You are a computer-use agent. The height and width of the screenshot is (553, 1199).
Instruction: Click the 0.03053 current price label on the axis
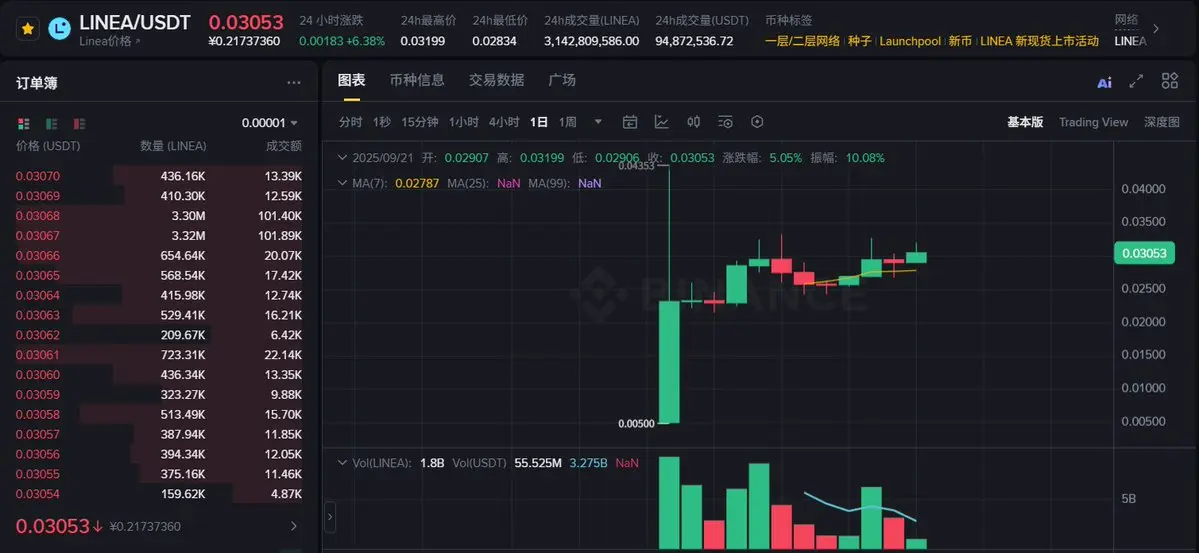tap(1144, 253)
